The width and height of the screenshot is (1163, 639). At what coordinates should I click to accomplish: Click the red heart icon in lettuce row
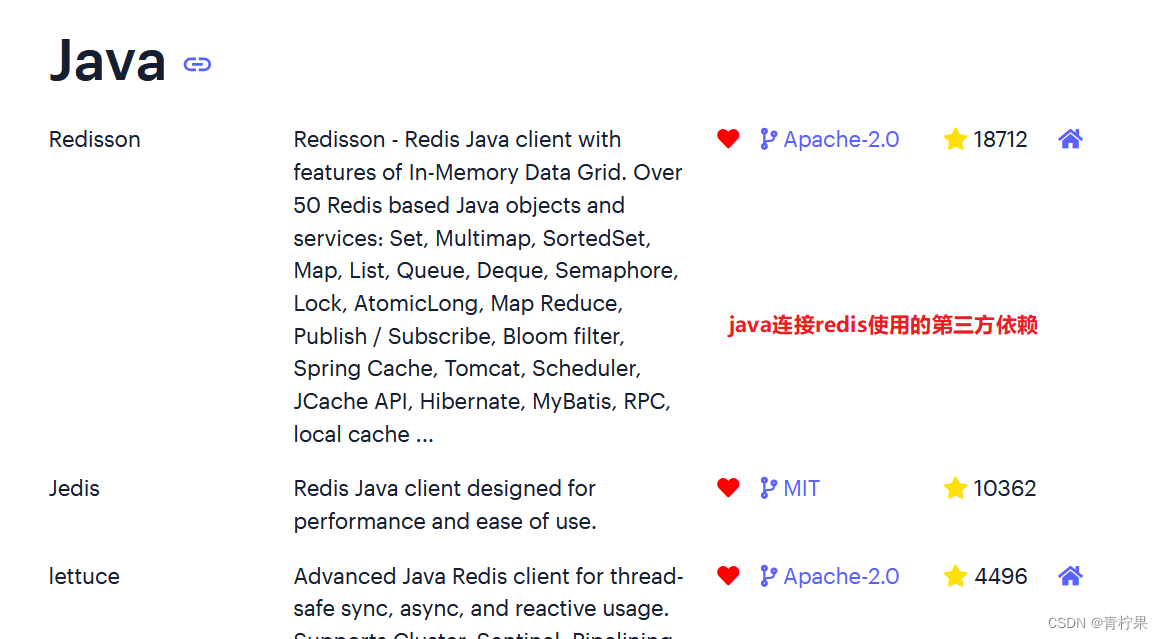(x=728, y=576)
